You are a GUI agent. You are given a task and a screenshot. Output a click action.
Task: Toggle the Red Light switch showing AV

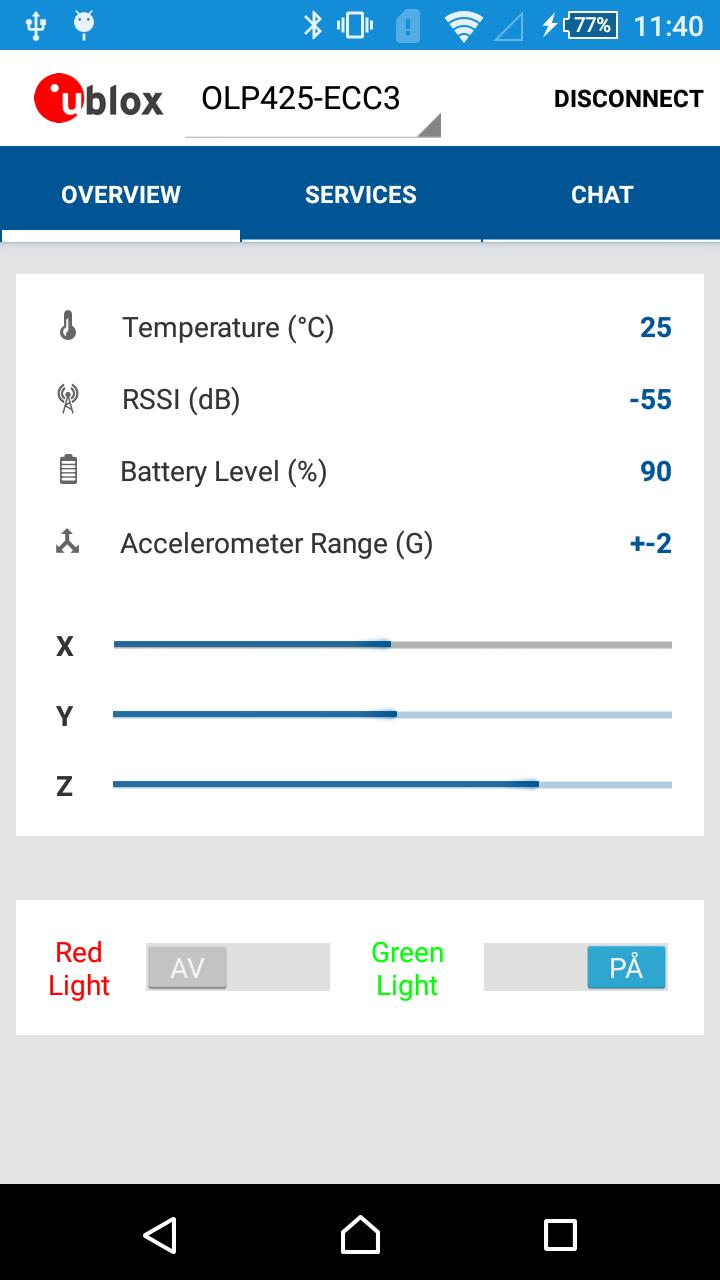pos(238,967)
